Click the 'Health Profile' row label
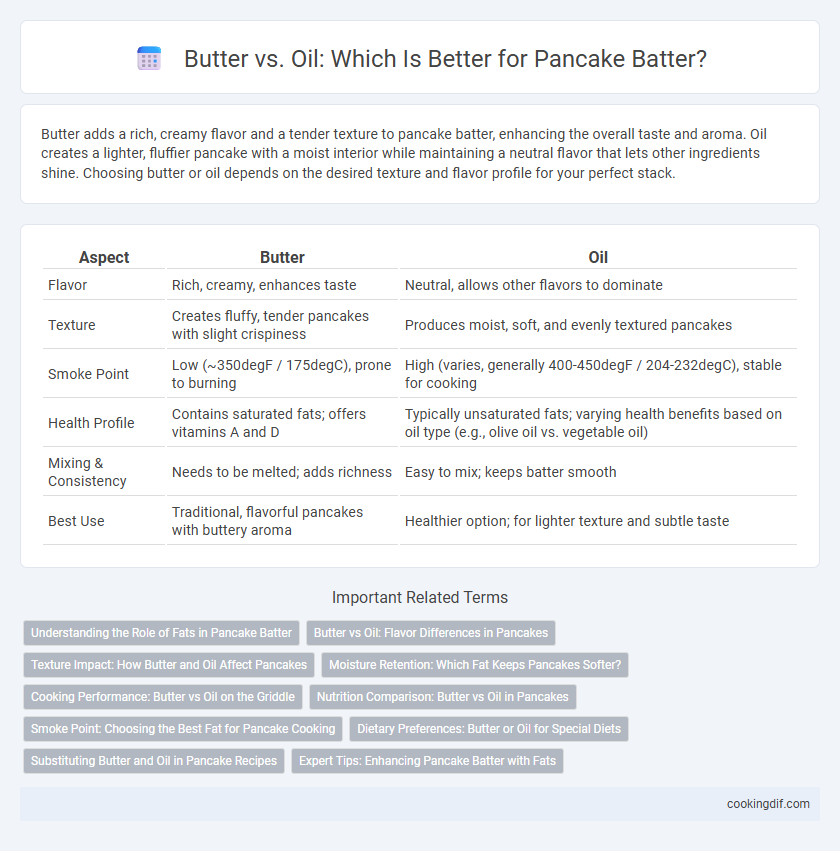This screenshot has width=840, height=851. (91, 423)
